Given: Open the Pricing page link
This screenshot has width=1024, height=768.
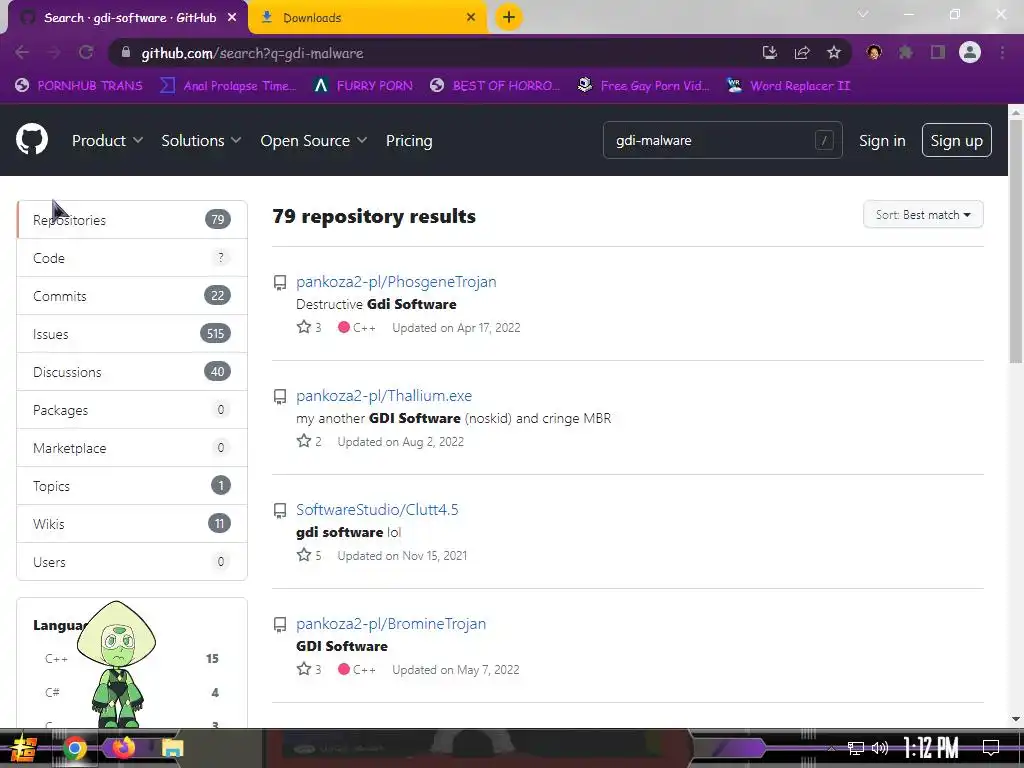Looking at the screenshot, I should click(x=409, y=140).
